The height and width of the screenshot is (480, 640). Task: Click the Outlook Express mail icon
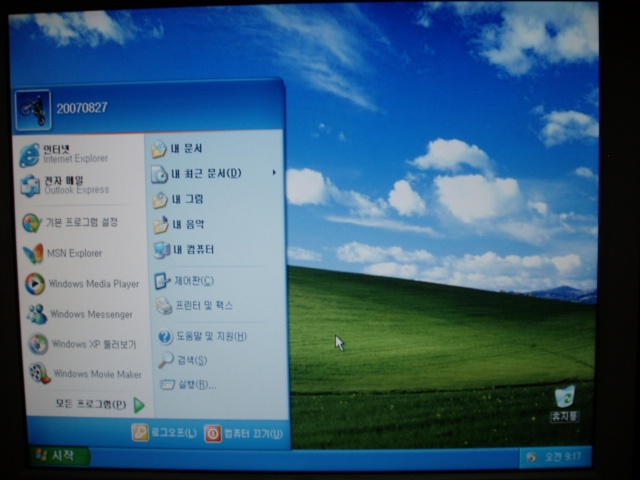[x=31, y=186]
